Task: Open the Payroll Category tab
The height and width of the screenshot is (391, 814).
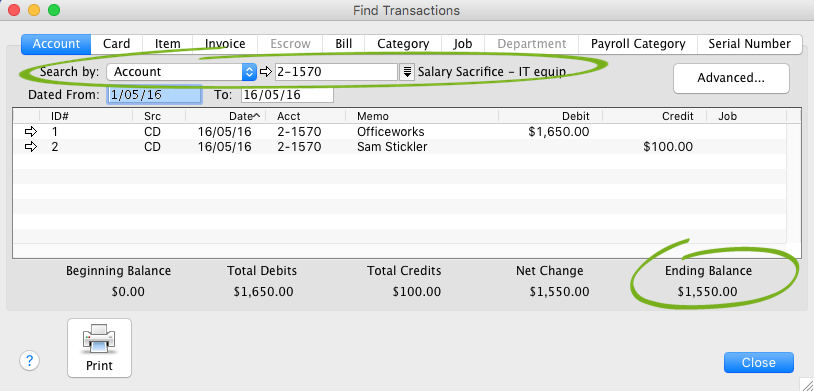Action: (637, 44)
